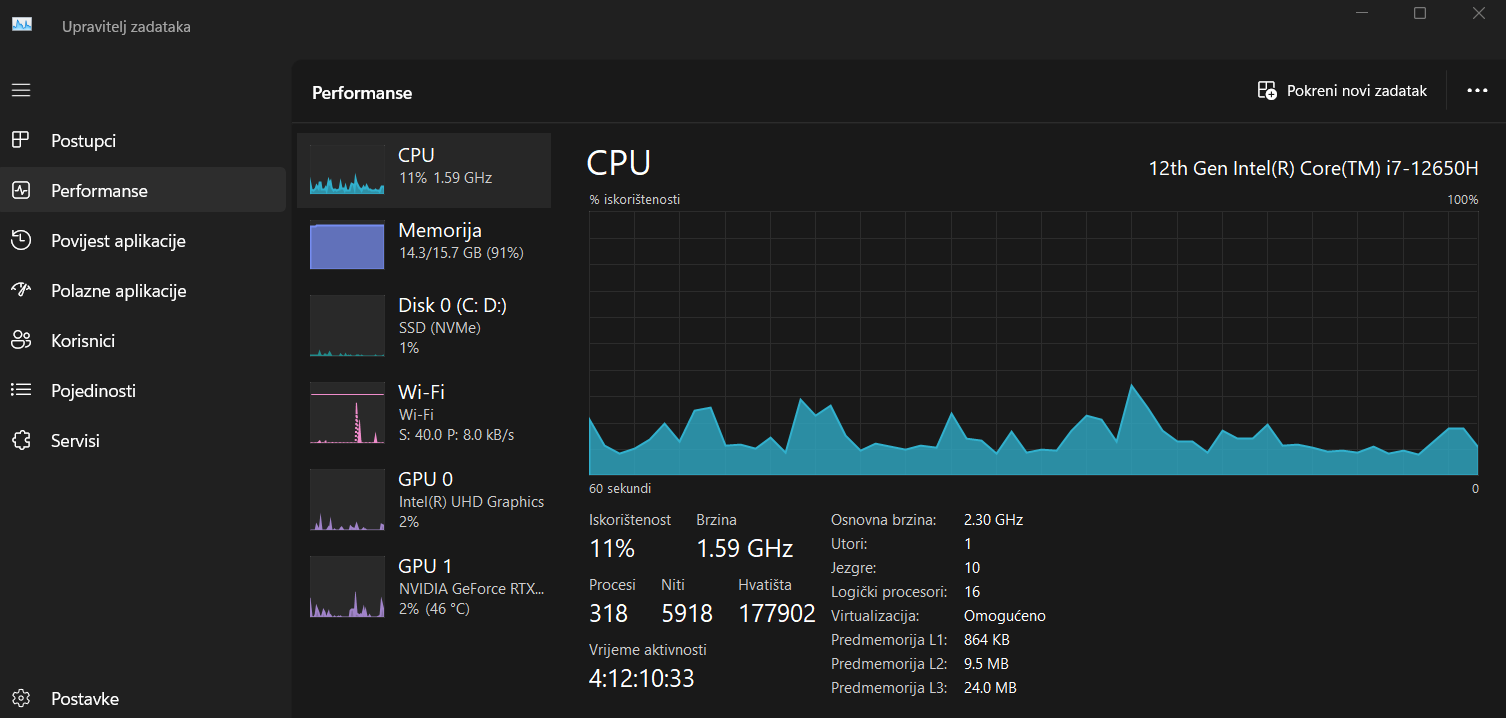Select the GPU 0 usage thumbnail
This screenshot has height=718, width=1506.
click(x=347, y=500)
